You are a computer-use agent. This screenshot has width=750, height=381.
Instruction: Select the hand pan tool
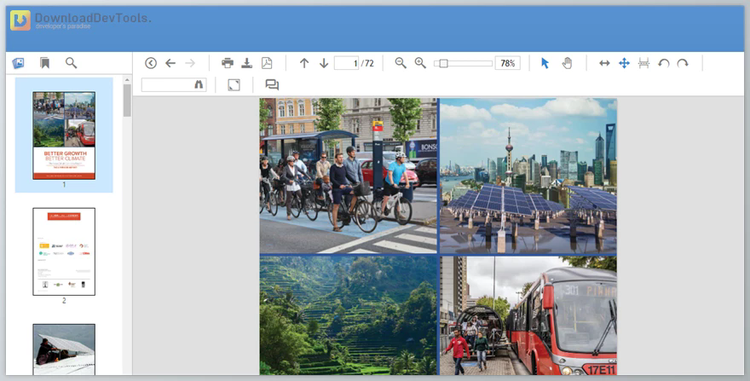tap(567, 63)
